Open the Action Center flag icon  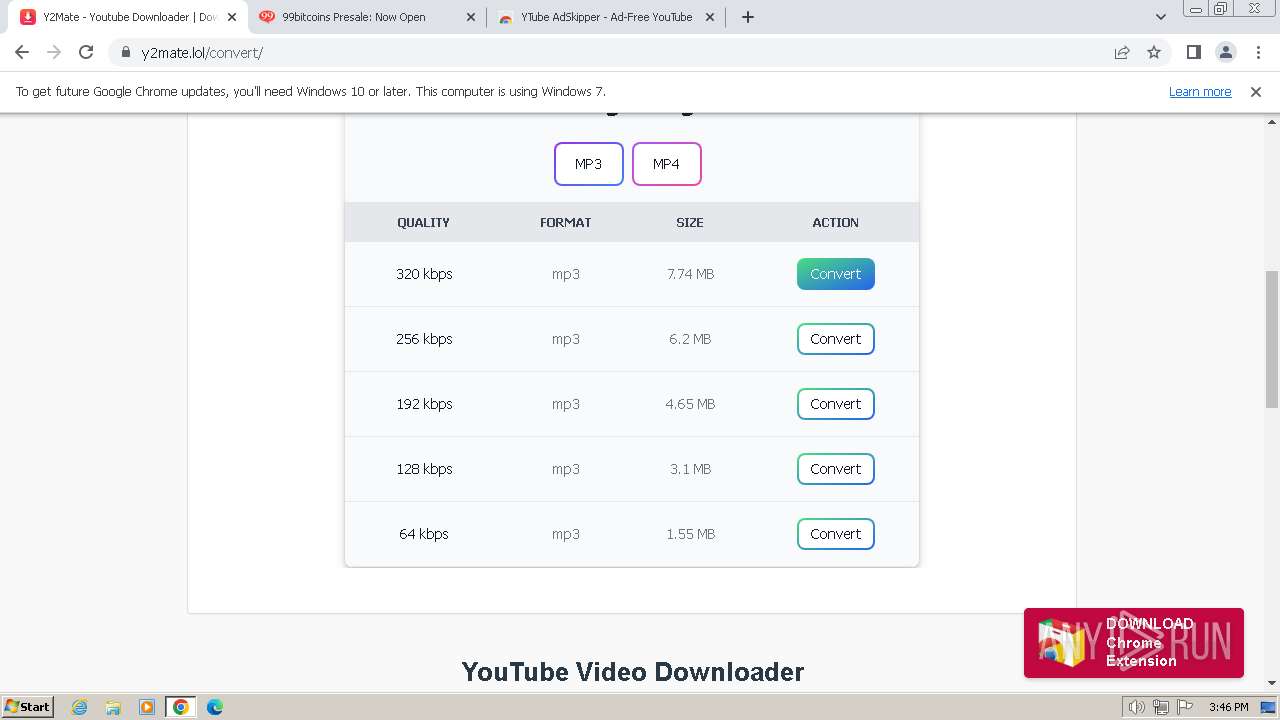(x=1183, y=707)
